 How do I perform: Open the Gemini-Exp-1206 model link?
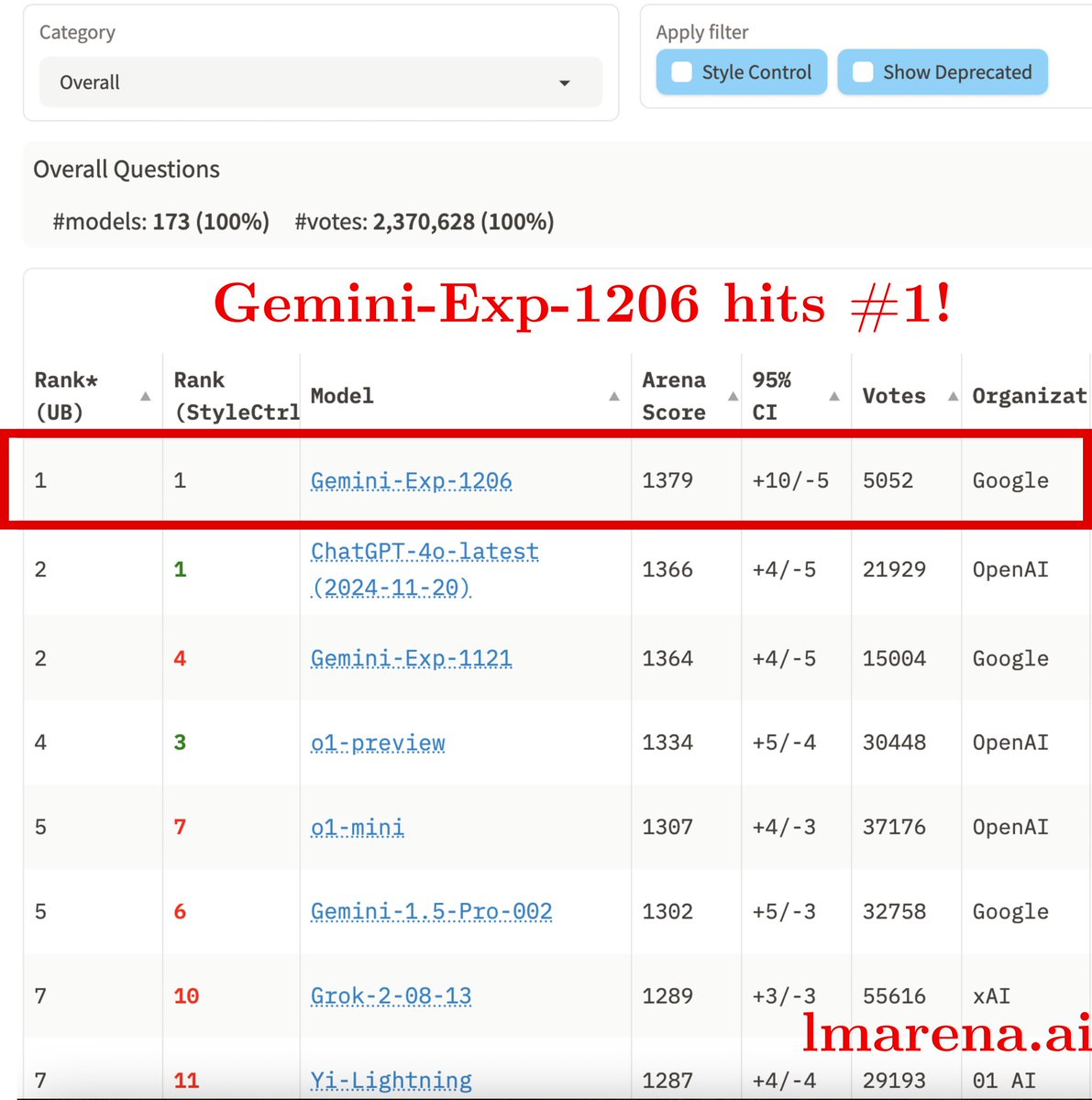(x=411, y=480)
